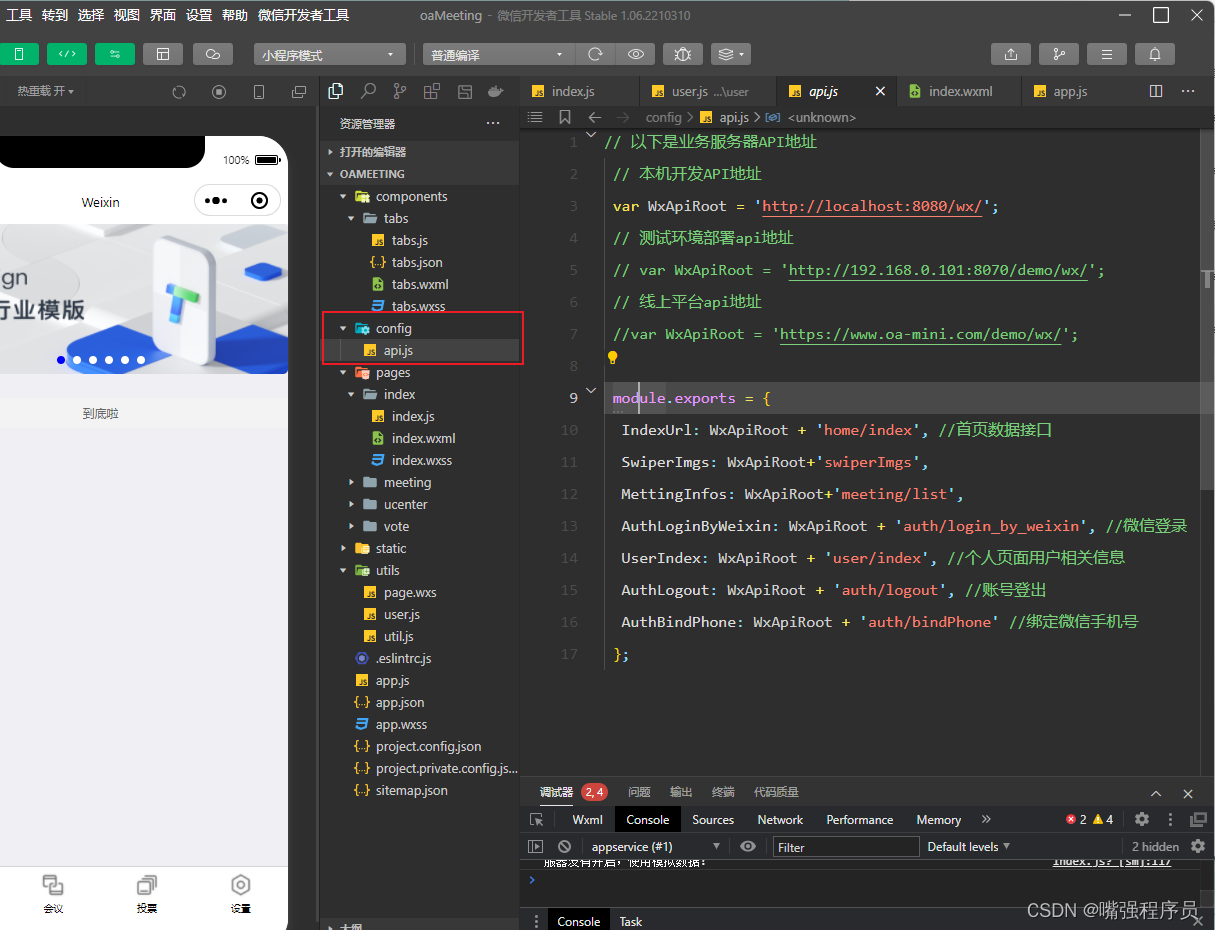Click the phone device icon in simulator bar
This screenshot has height=930, width=1215.
pyautogui.click(x=259, y=92)
